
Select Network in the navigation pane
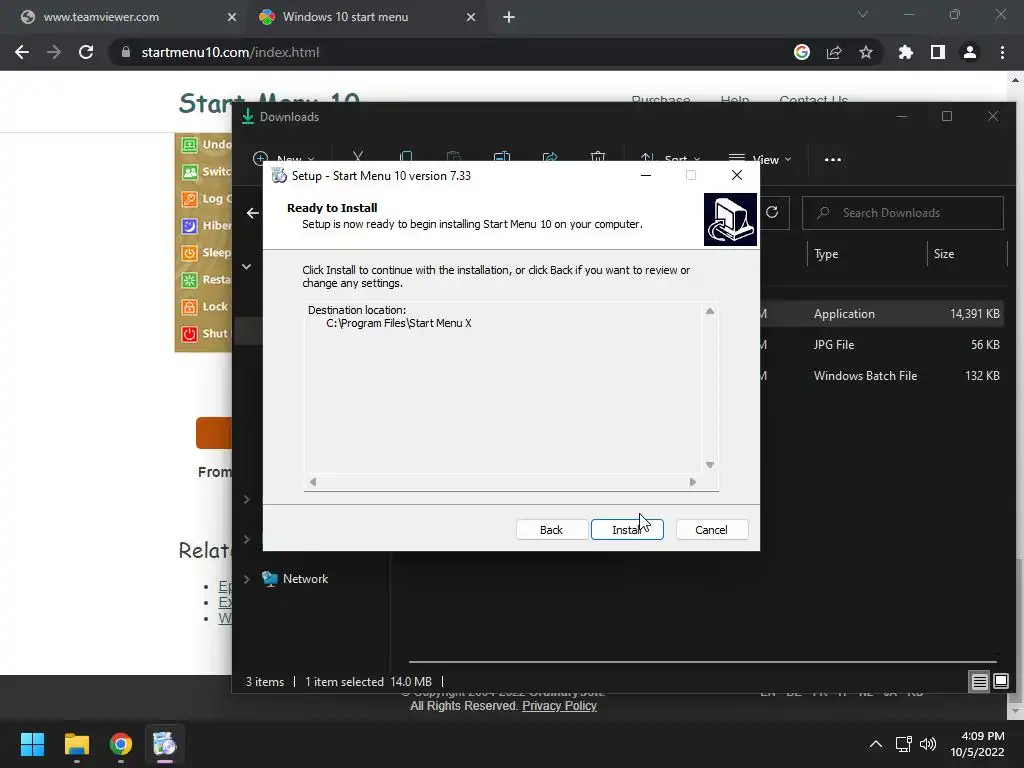click(305, 579)
